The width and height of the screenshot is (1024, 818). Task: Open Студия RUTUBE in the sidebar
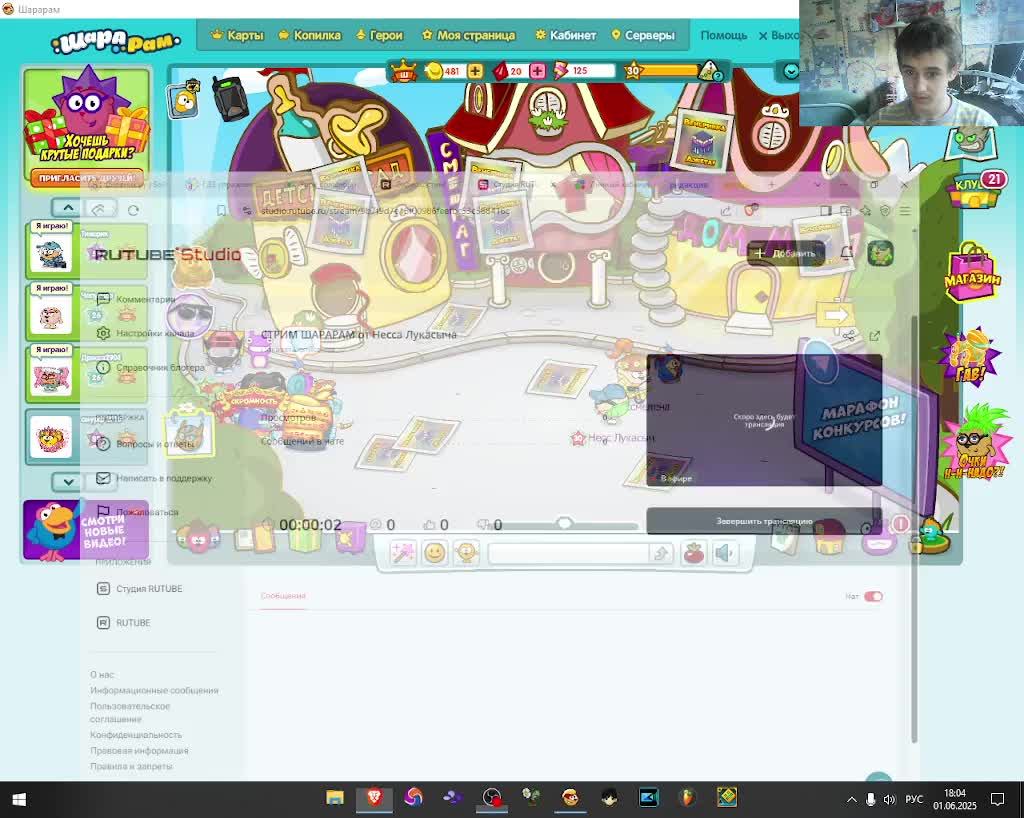click(140, 588)
